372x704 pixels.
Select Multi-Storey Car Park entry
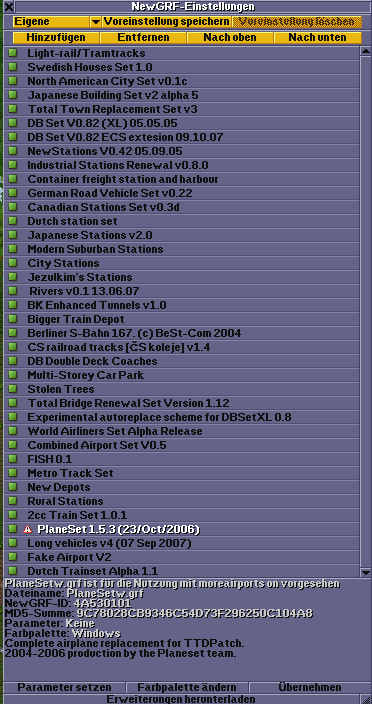[x=181, y=375]
